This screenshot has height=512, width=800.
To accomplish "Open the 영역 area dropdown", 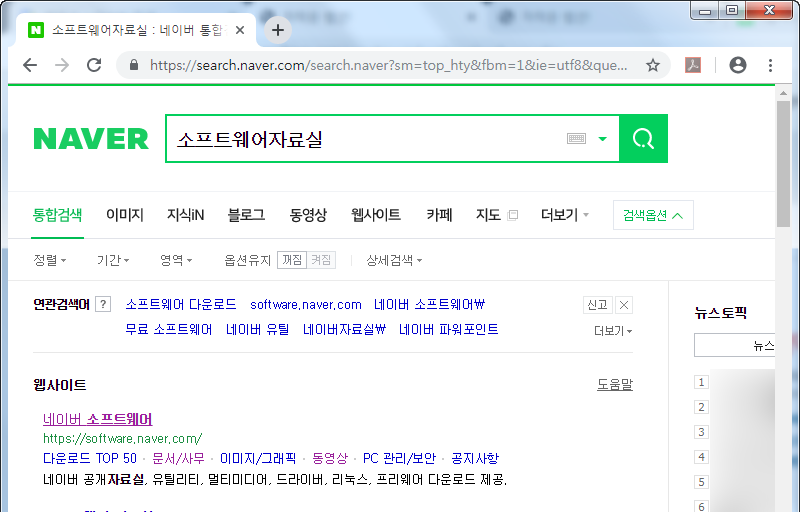I will pos(176,260).
